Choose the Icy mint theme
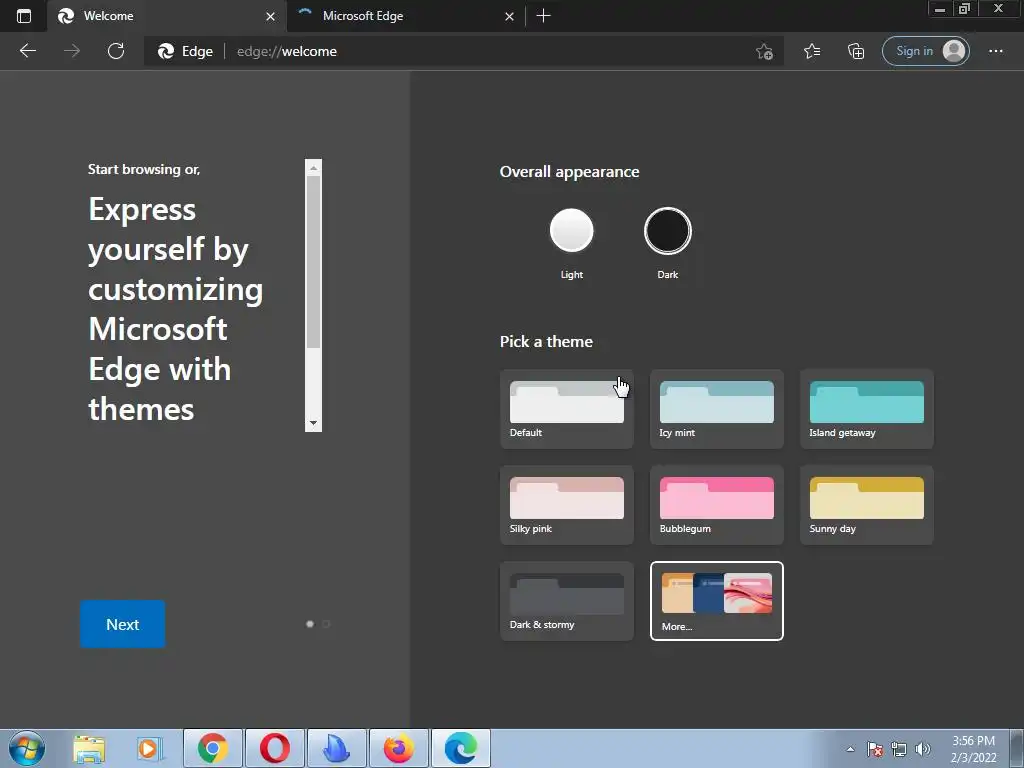 point(716,409)
